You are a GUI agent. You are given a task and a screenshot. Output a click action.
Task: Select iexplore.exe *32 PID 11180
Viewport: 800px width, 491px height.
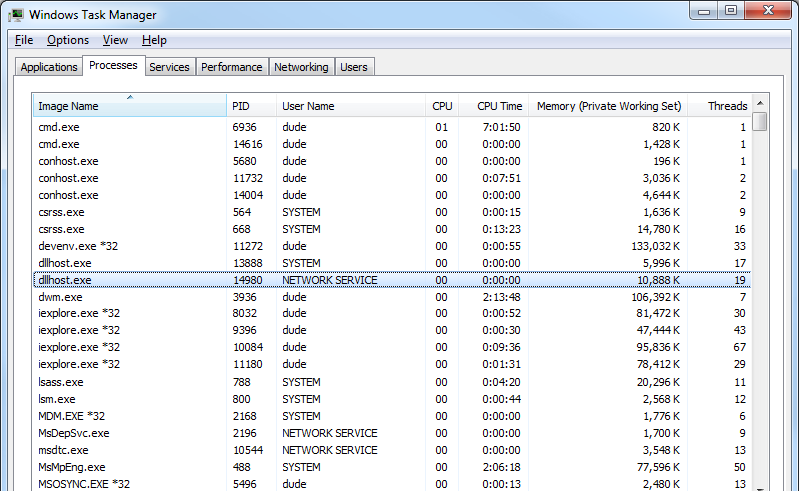(392, 364)
